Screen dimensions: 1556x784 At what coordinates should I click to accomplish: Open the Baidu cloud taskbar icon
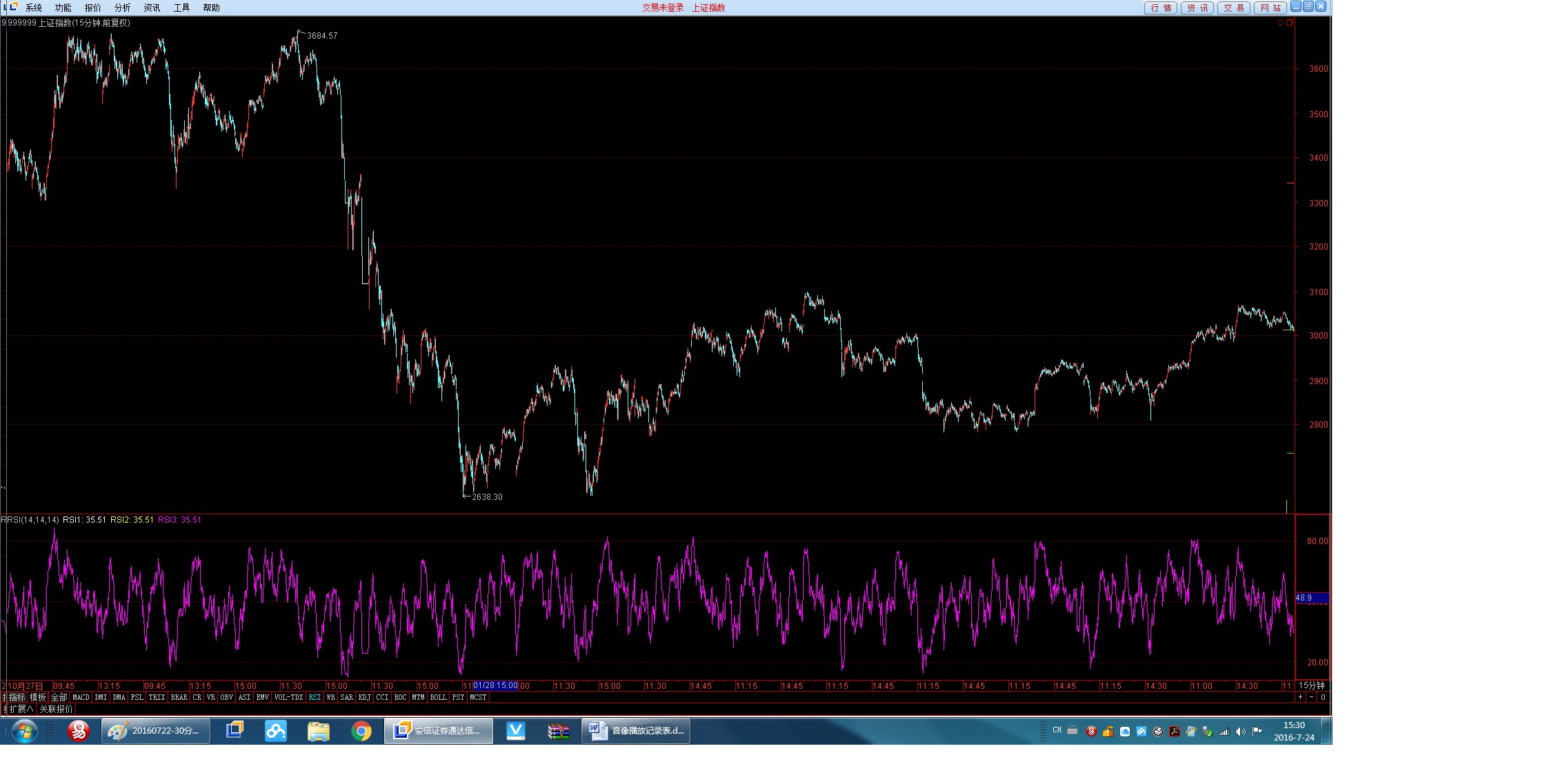(x=276, y=731)
